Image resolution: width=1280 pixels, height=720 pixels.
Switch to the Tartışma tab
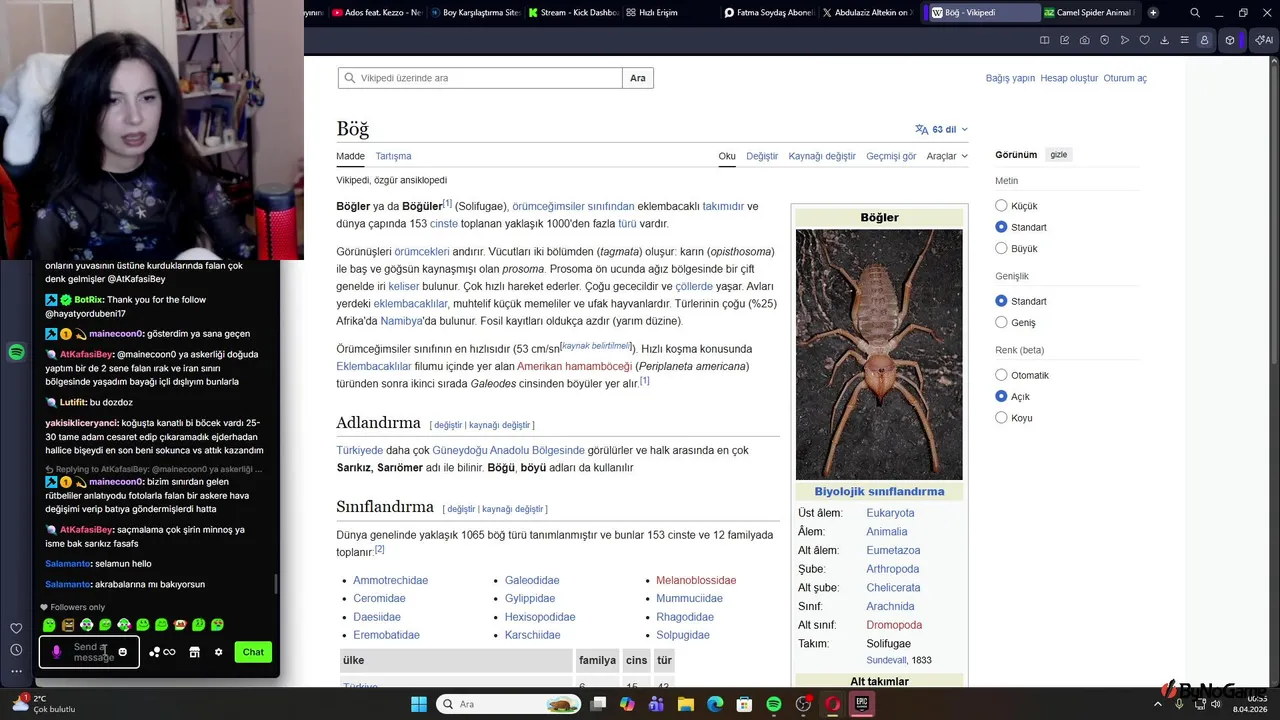coord(393,156)
